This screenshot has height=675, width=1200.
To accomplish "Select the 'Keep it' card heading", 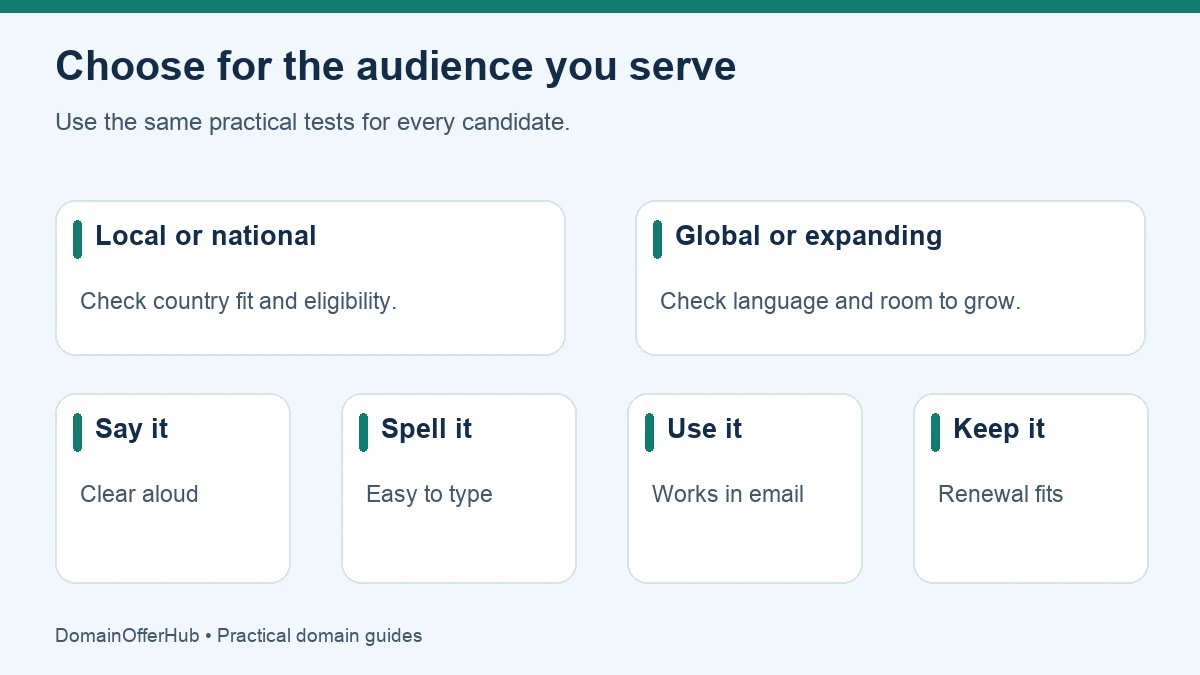I will coord(999,429).
